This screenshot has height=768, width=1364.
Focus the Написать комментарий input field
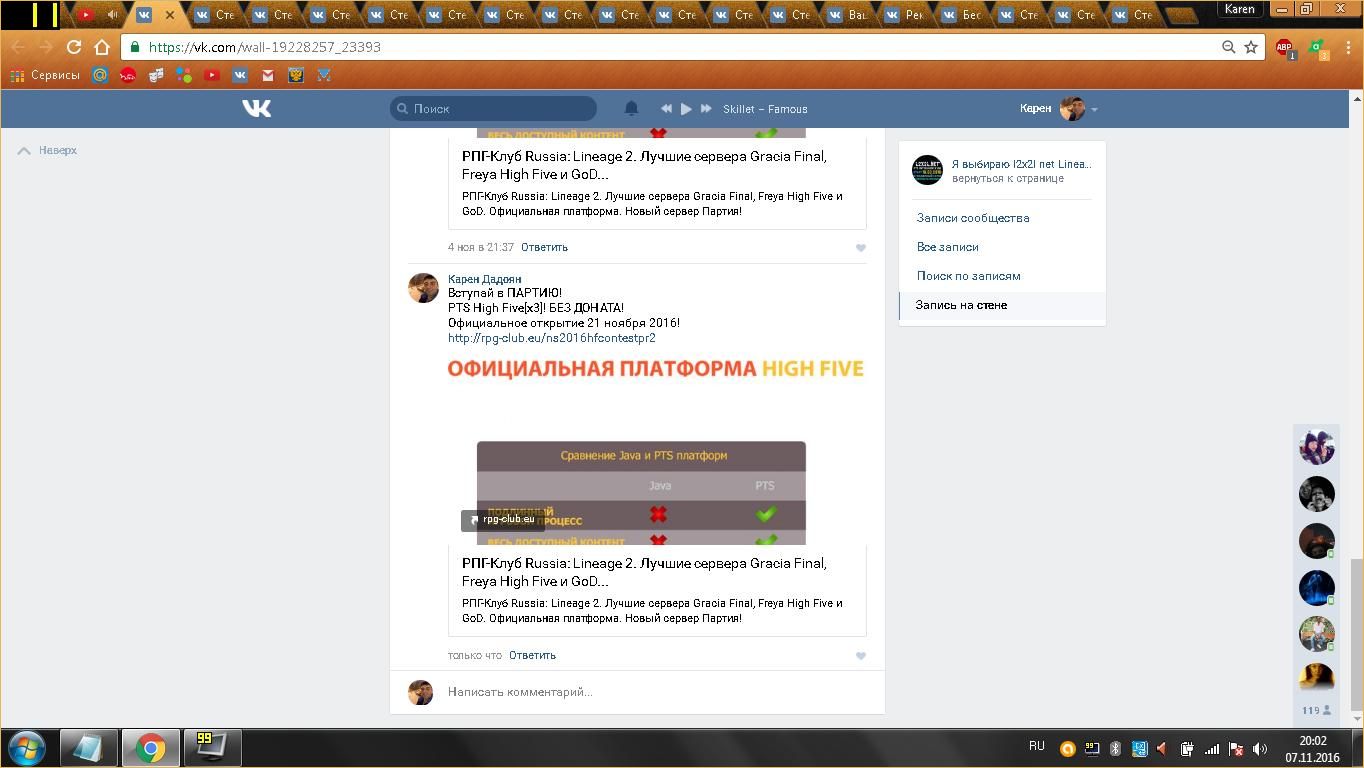click(650, 692)
